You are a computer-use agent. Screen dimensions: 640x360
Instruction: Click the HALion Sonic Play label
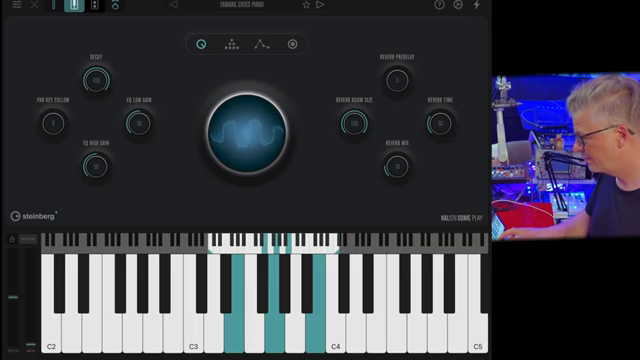[x=462, y=218]
